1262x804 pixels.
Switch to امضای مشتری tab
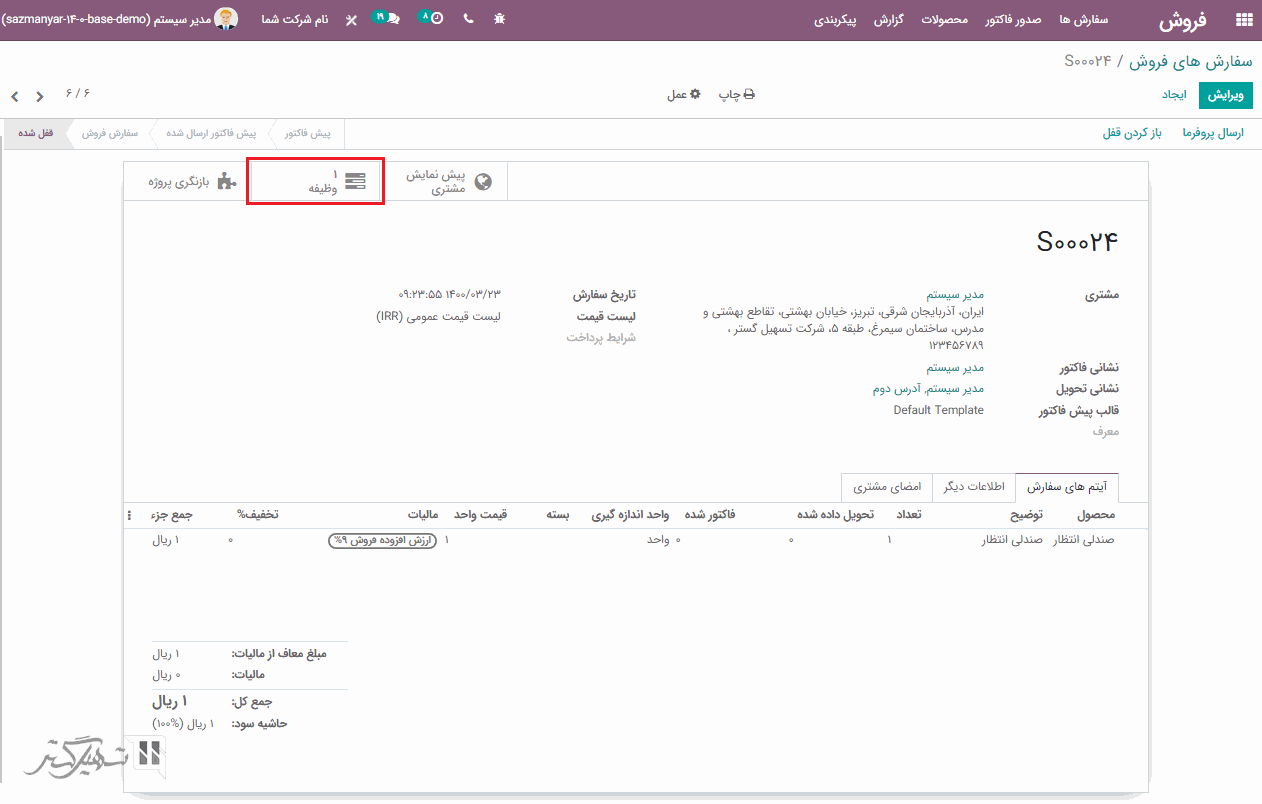886,487
